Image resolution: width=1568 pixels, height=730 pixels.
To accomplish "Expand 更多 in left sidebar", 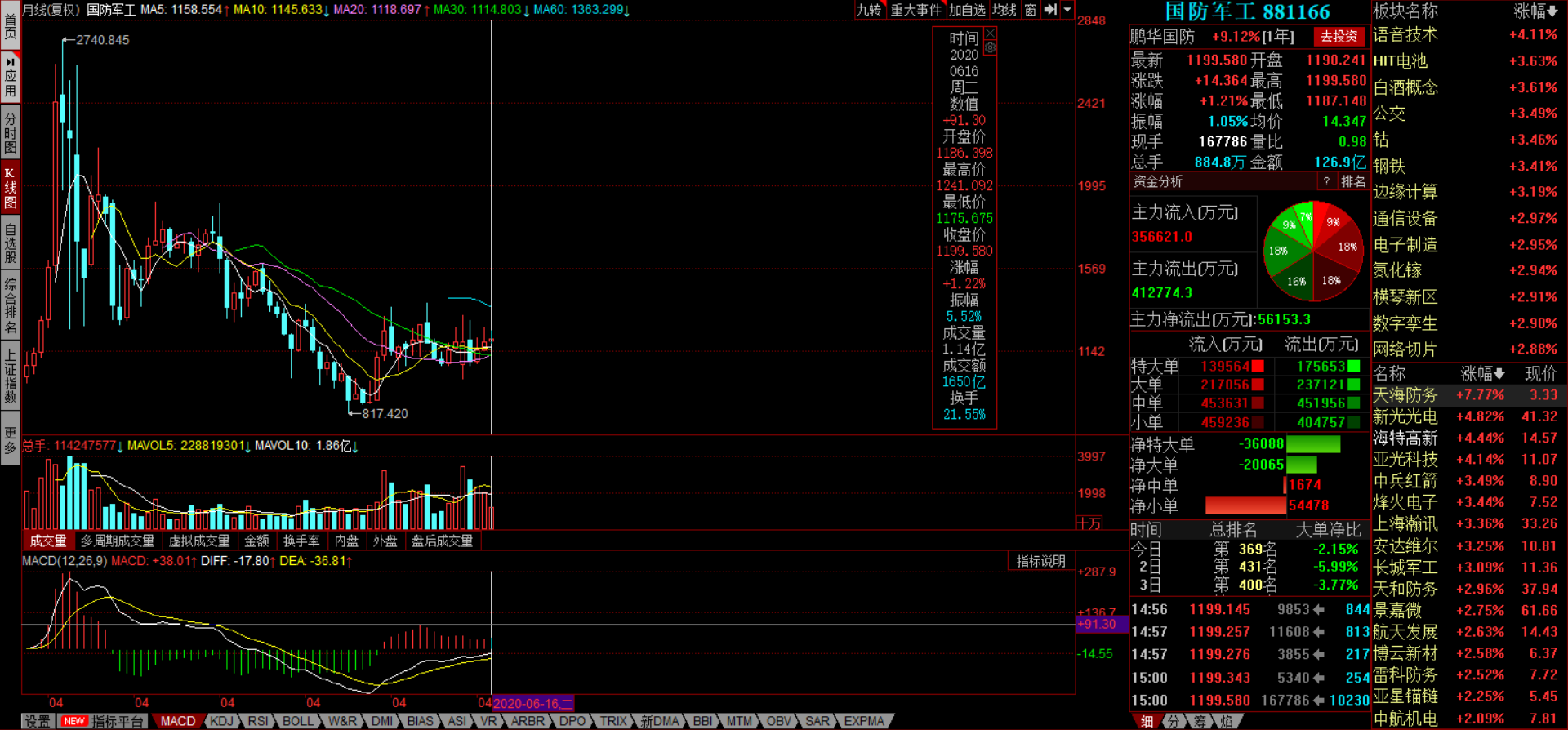I will click(10, 439).
